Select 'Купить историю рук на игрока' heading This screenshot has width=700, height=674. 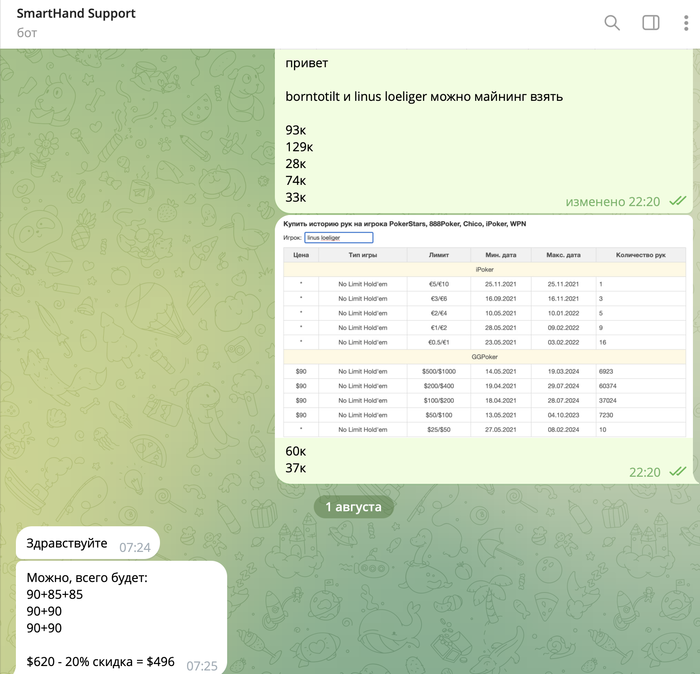[335, 224]
